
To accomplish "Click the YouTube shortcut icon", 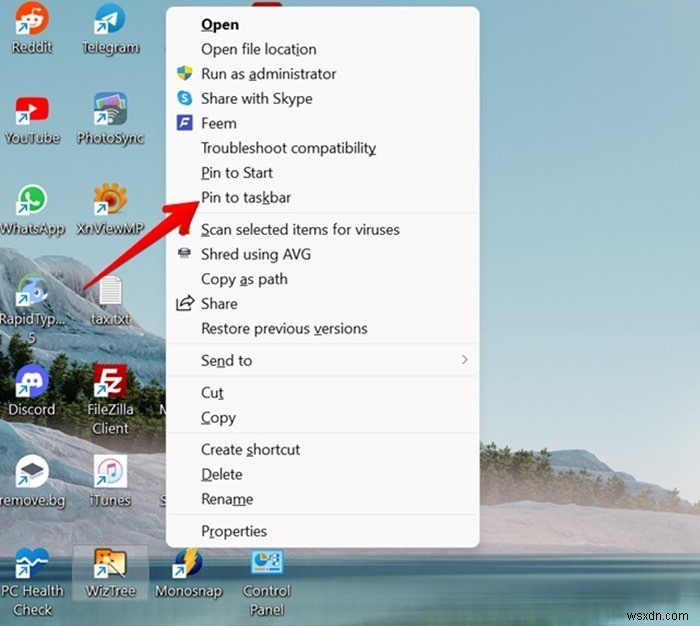I will 31,110.
